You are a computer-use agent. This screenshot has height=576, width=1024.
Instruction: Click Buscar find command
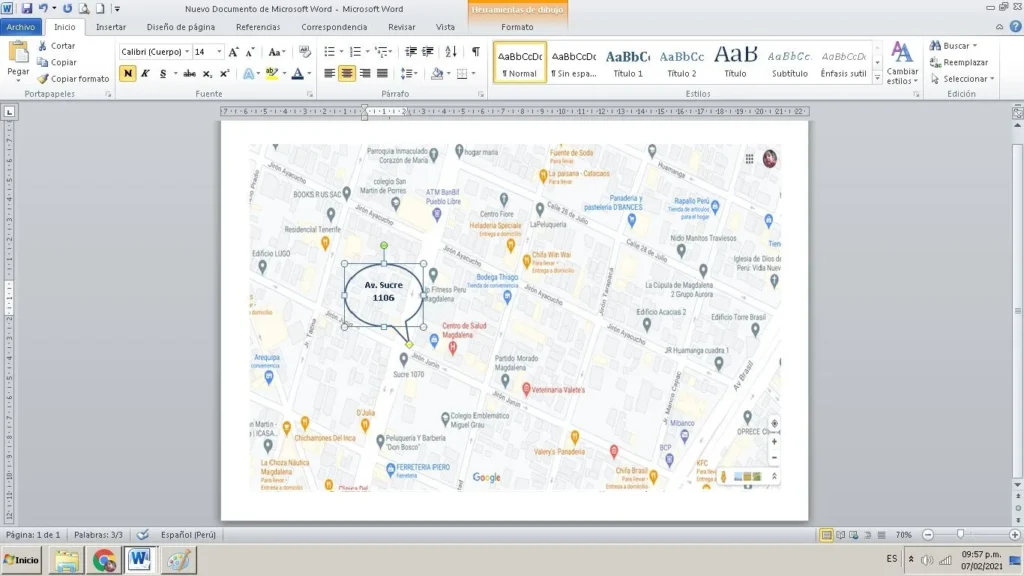[953, 46]
